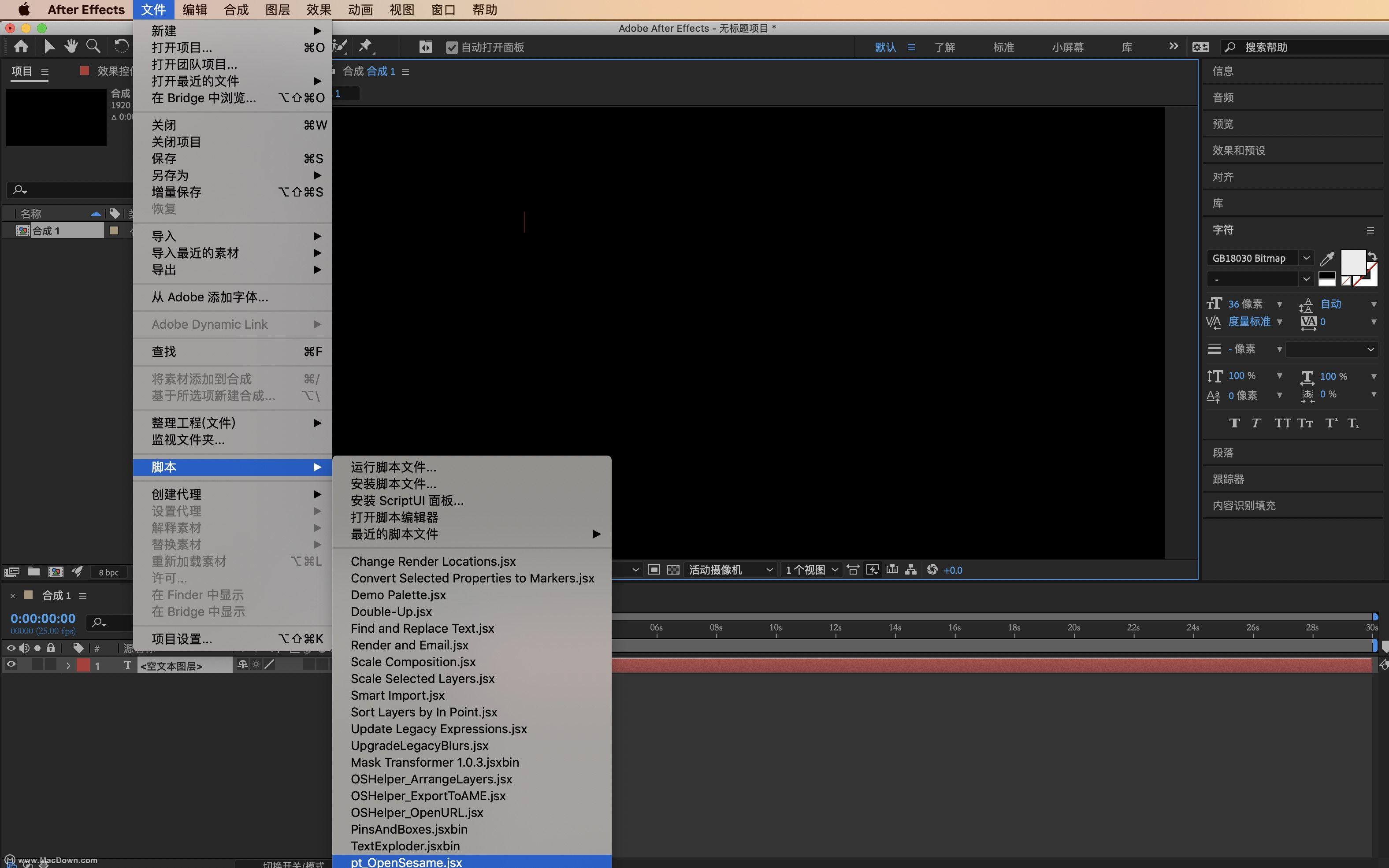Click the red label color of layer 1
Viewport: 1389px width, 868px height.
84,665
